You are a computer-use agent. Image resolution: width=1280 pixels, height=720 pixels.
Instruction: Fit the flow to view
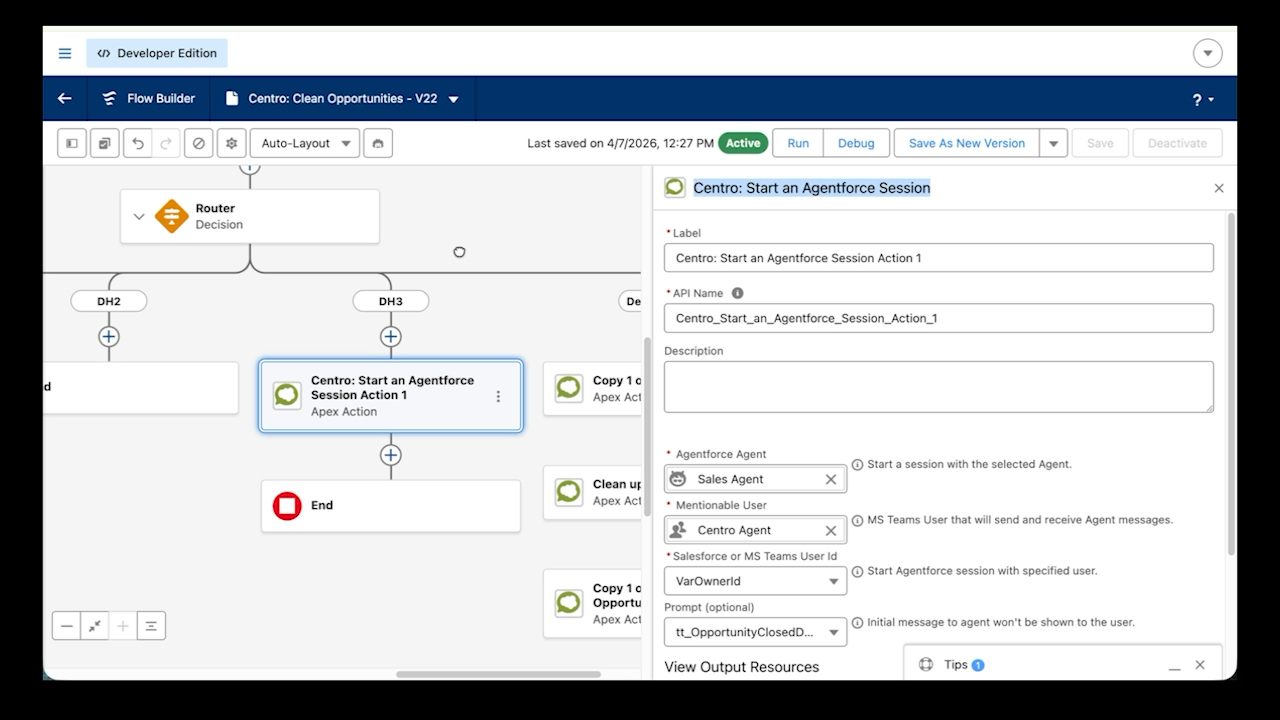click(x=95, y=626)
